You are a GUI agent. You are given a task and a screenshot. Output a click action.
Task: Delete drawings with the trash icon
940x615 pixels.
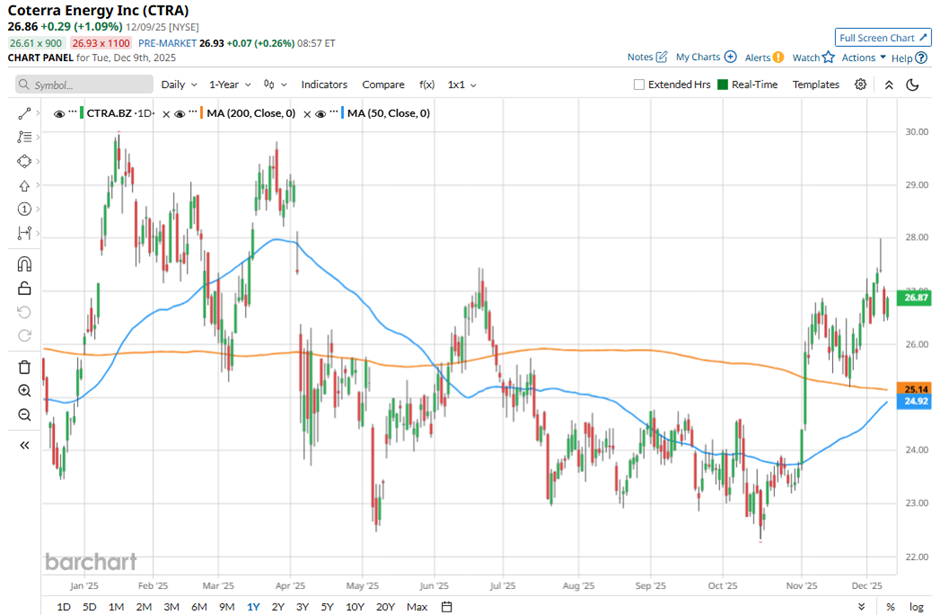coord(24,367)
